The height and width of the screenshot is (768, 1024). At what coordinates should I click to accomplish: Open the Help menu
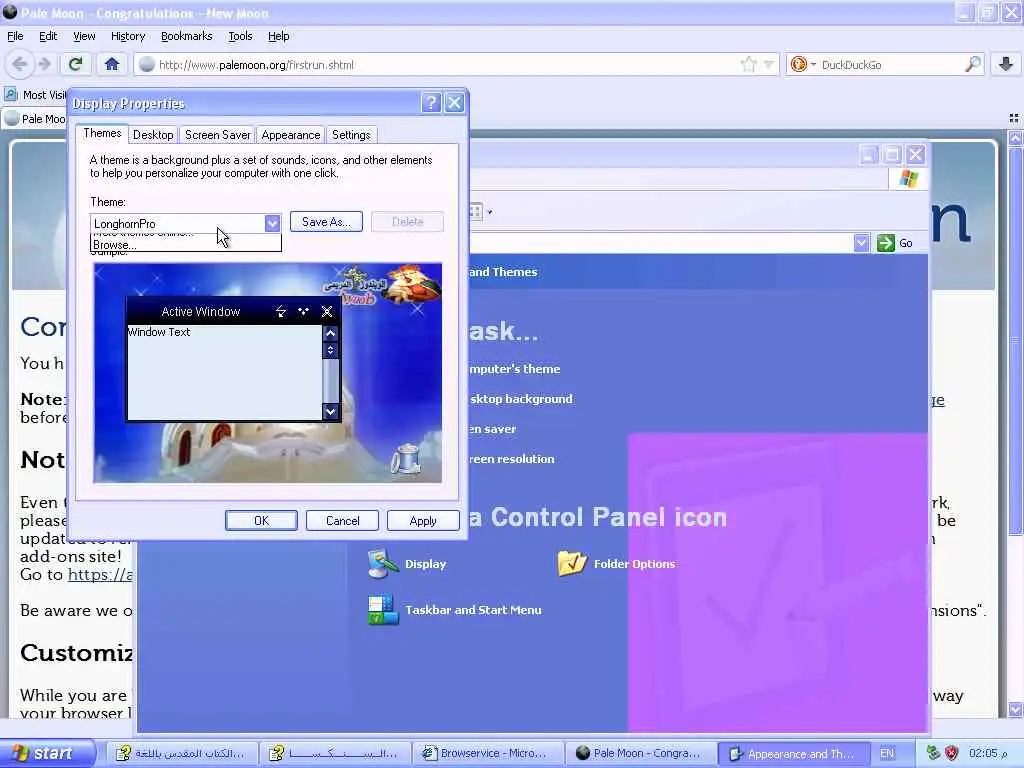(x=278, y=36)
